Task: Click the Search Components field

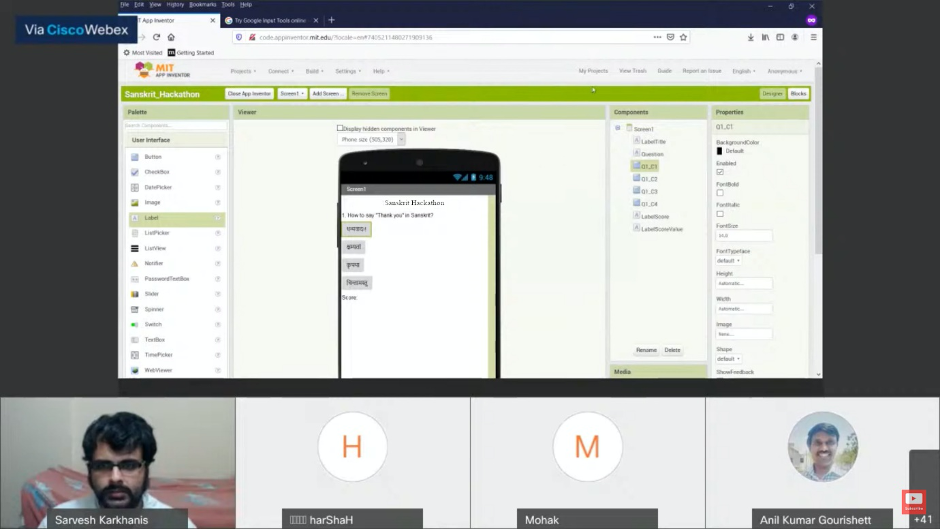Action: coord(175,125)
